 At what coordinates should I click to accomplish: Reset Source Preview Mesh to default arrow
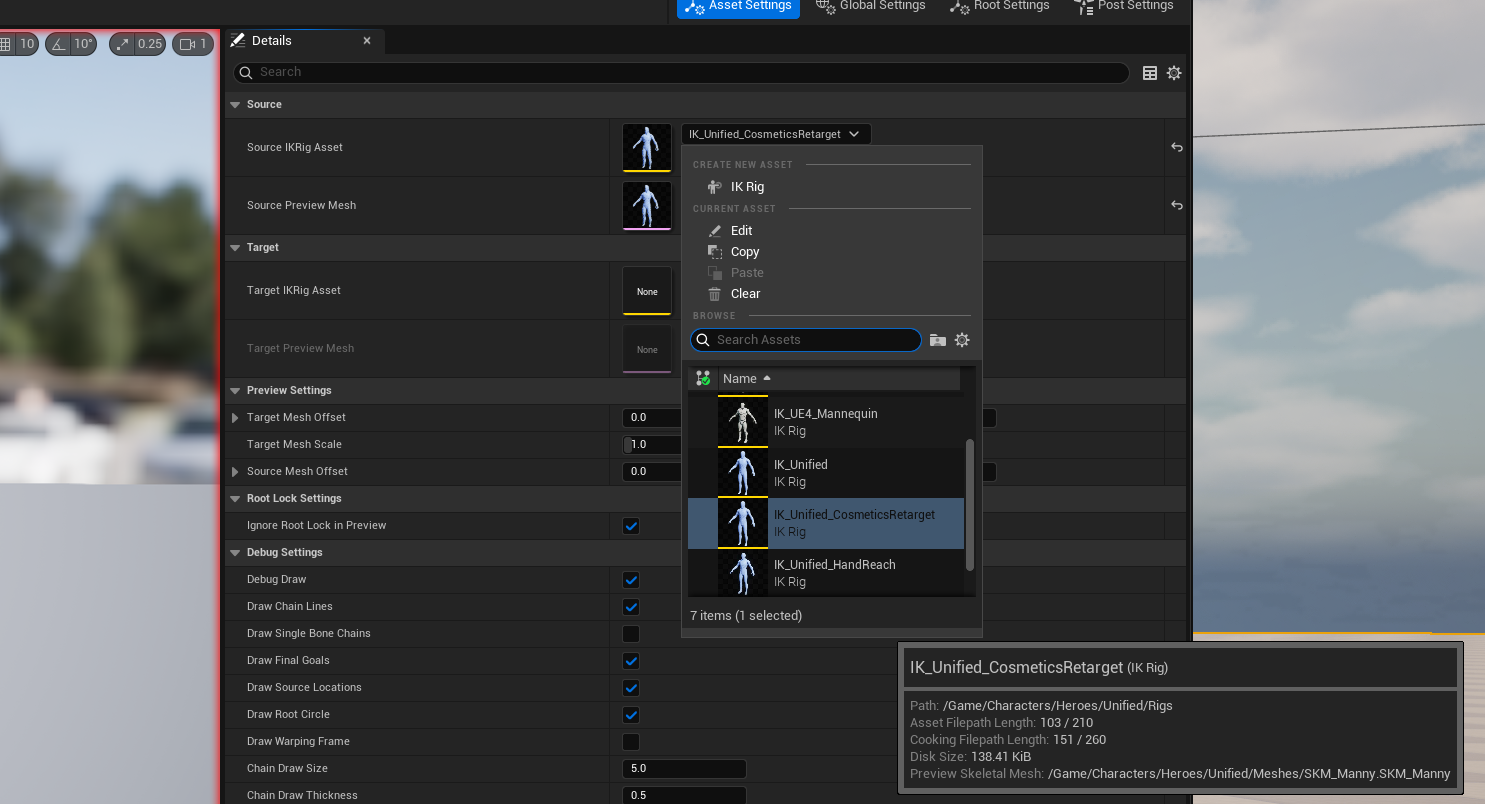(x=1177, y=206)
